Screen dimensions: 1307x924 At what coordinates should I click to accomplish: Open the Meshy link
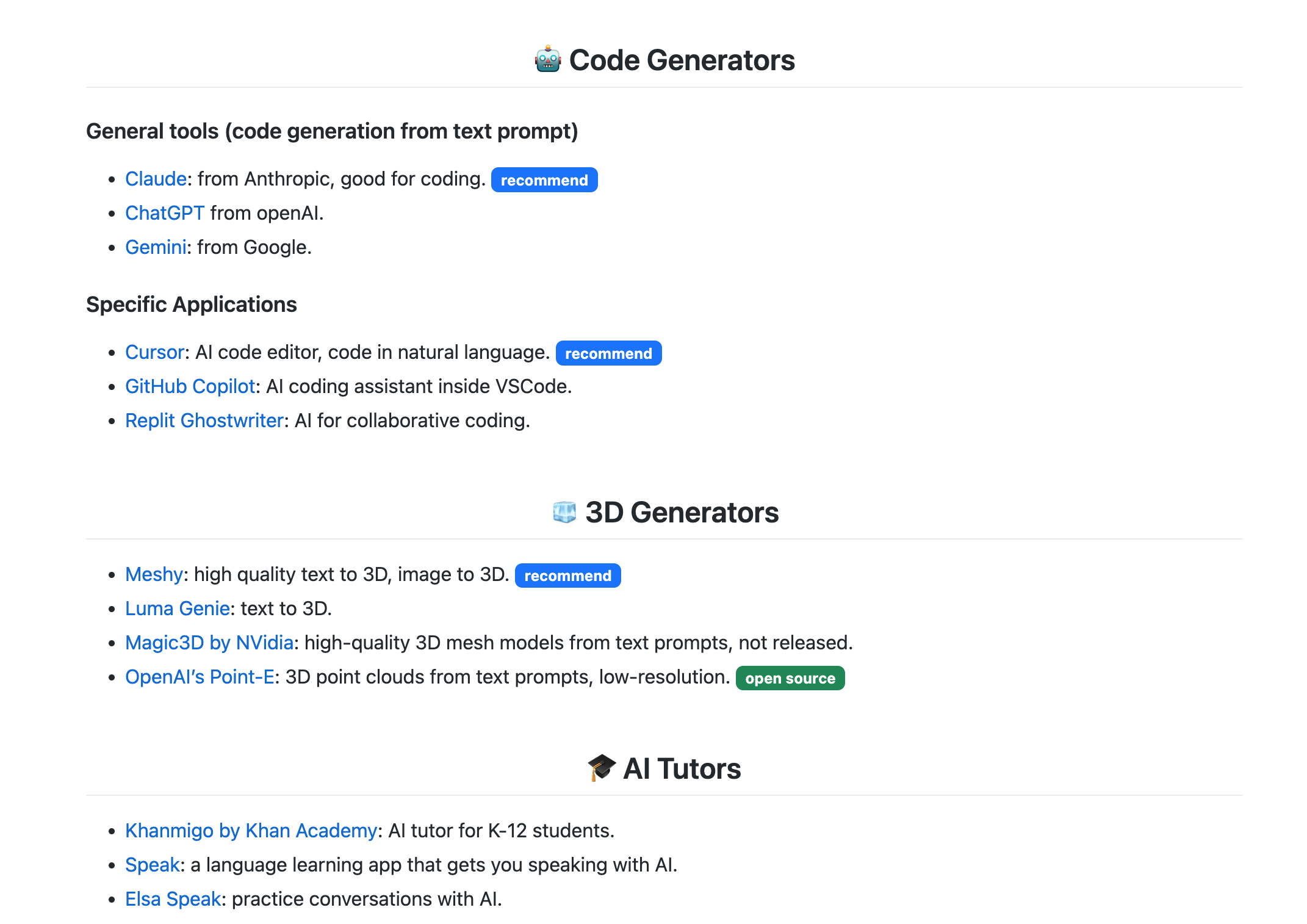[x=154, y=574]
